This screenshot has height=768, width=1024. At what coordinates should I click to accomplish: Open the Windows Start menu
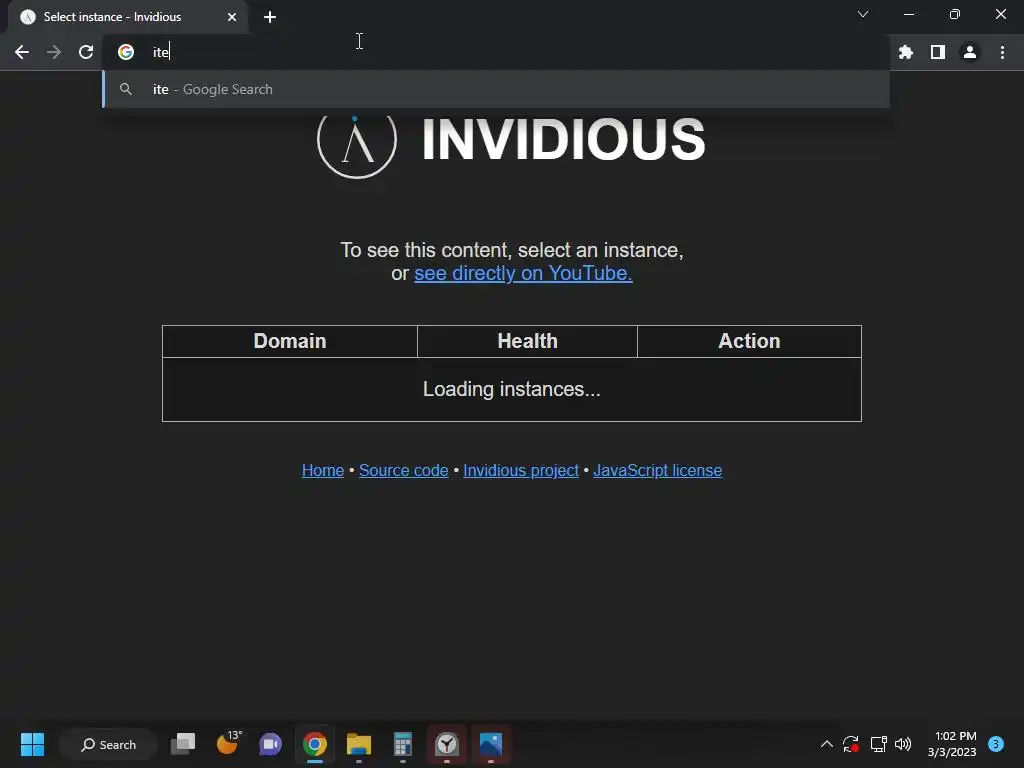tap(32, 744)
